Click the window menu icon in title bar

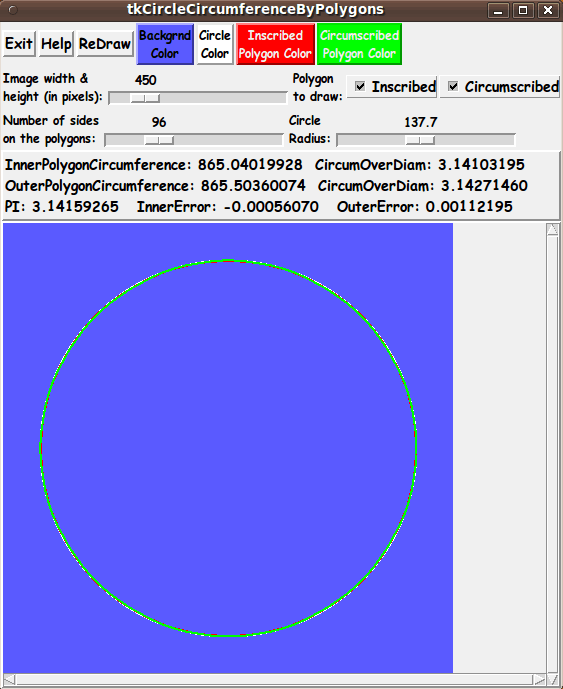pos(13,10)
